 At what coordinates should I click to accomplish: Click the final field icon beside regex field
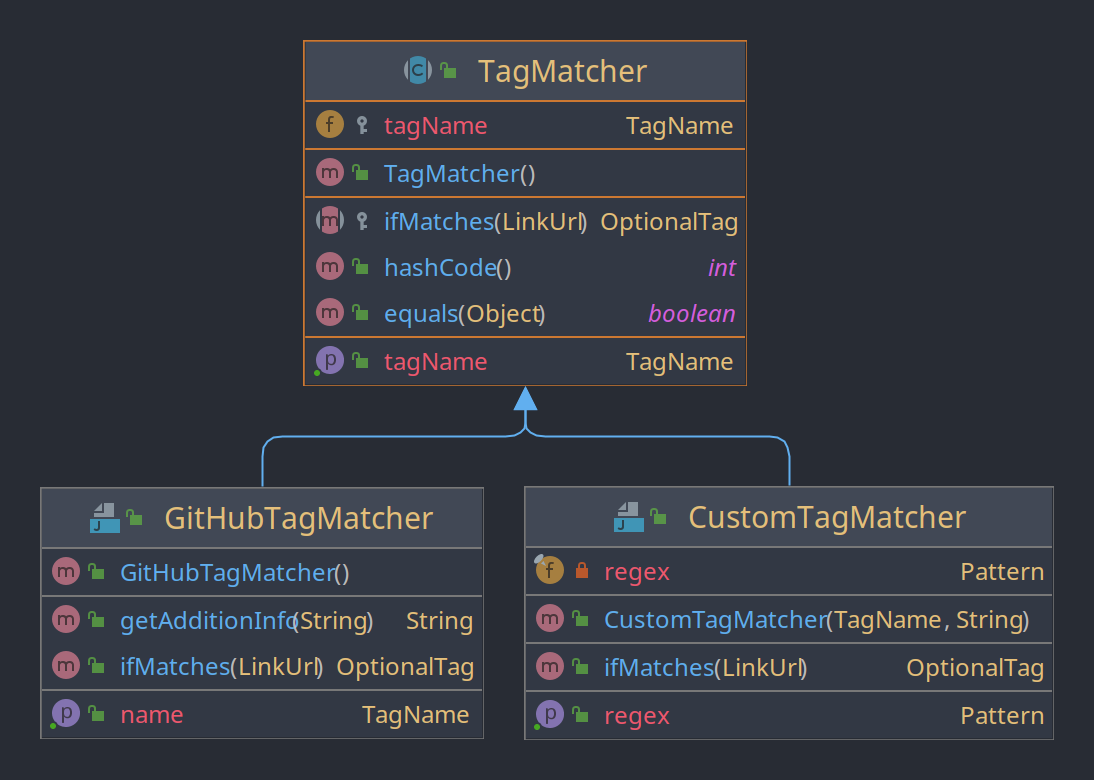pyautogui.click(x=550, y=571)
